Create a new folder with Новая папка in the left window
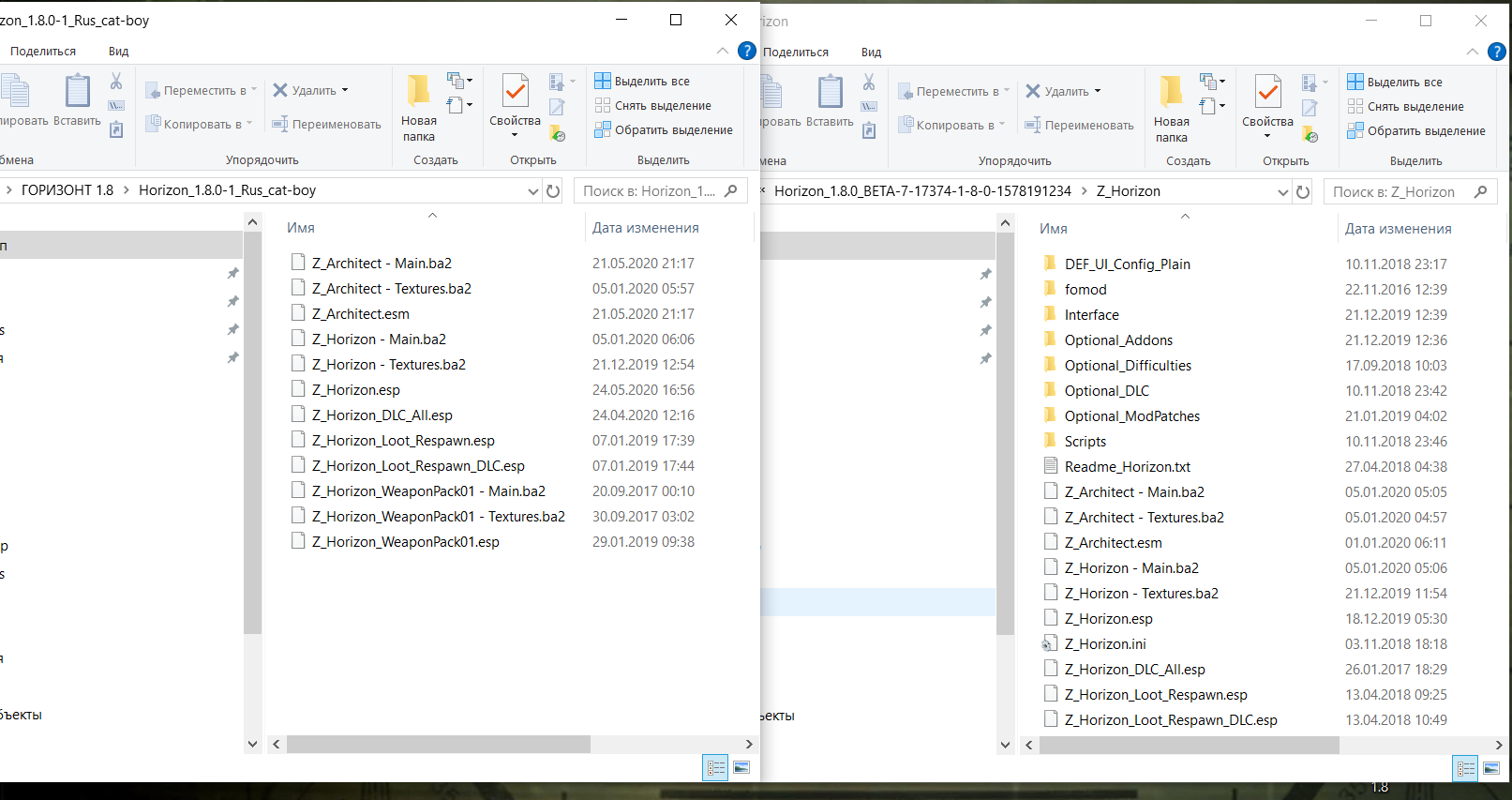The width and height of the screenshot is (1512, 800). point(419,108)
